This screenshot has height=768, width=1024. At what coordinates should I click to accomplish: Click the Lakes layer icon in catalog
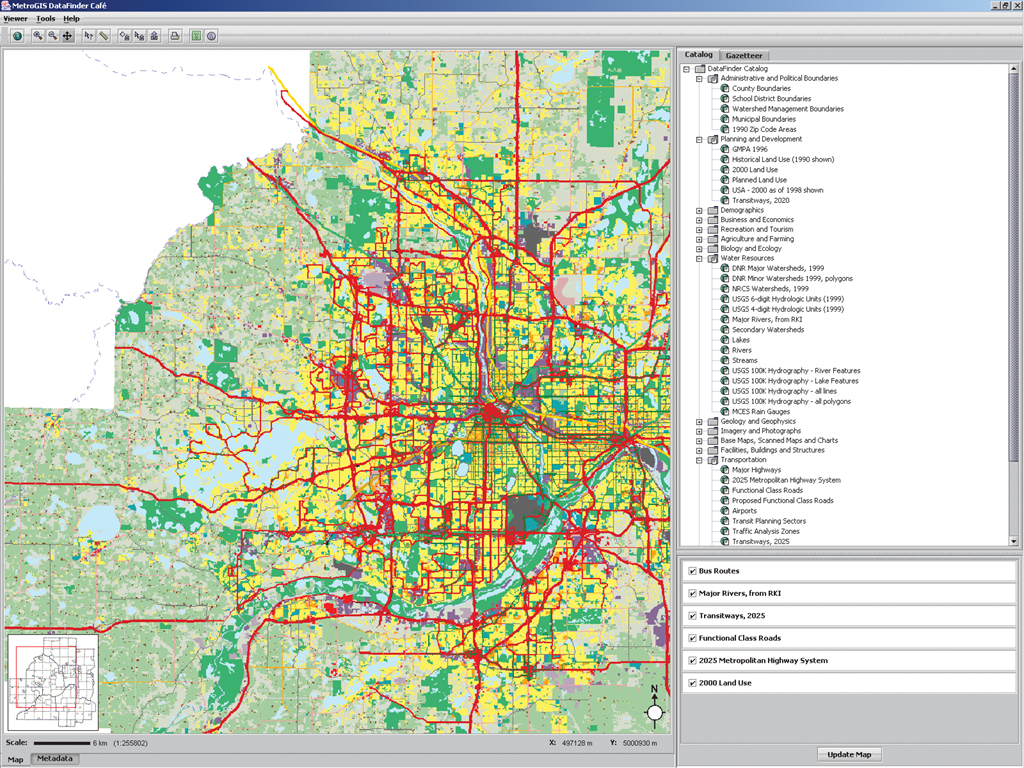pyautogui.click(x=725, y=340)
